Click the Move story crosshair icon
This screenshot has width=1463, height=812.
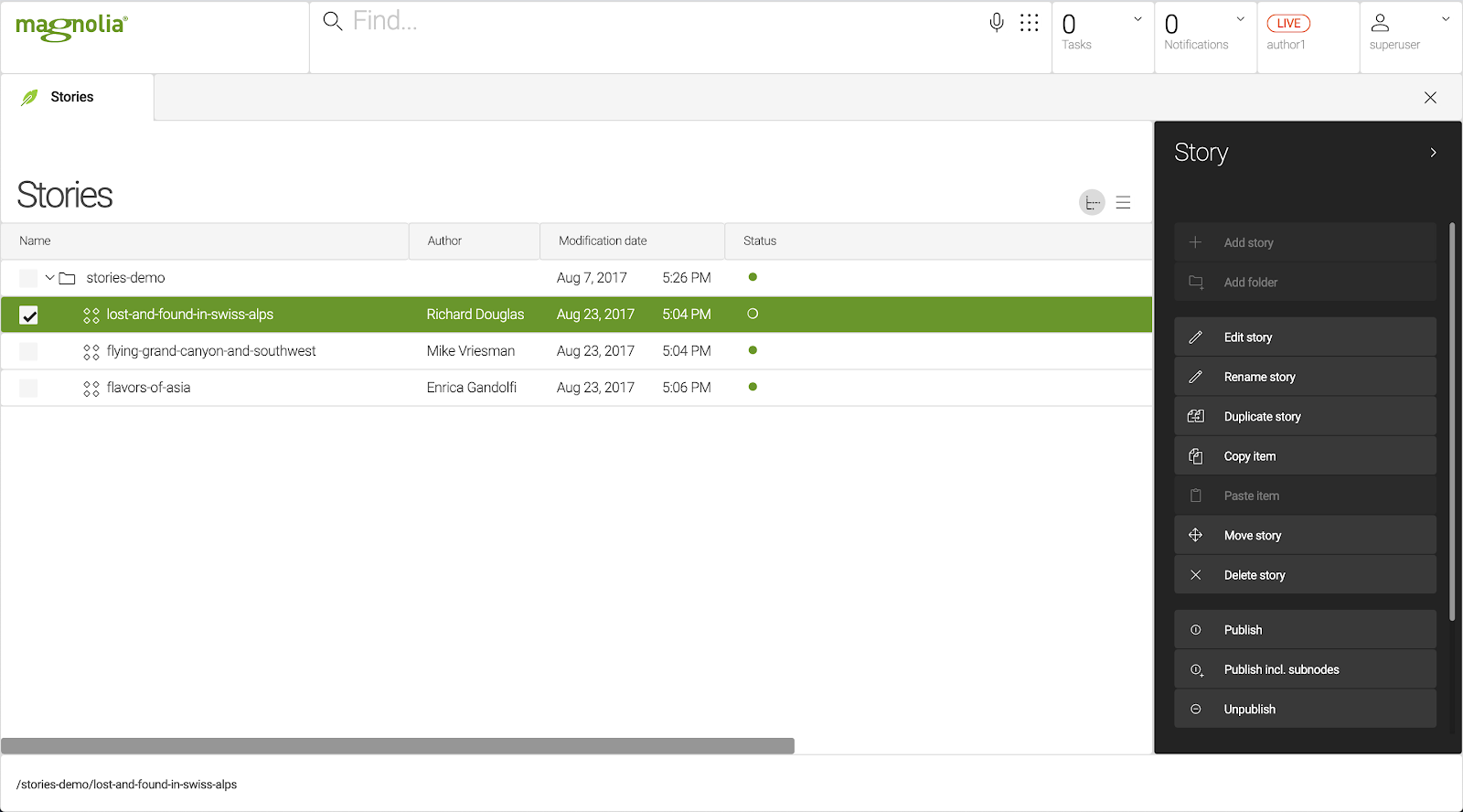[x=1195, y=535]
